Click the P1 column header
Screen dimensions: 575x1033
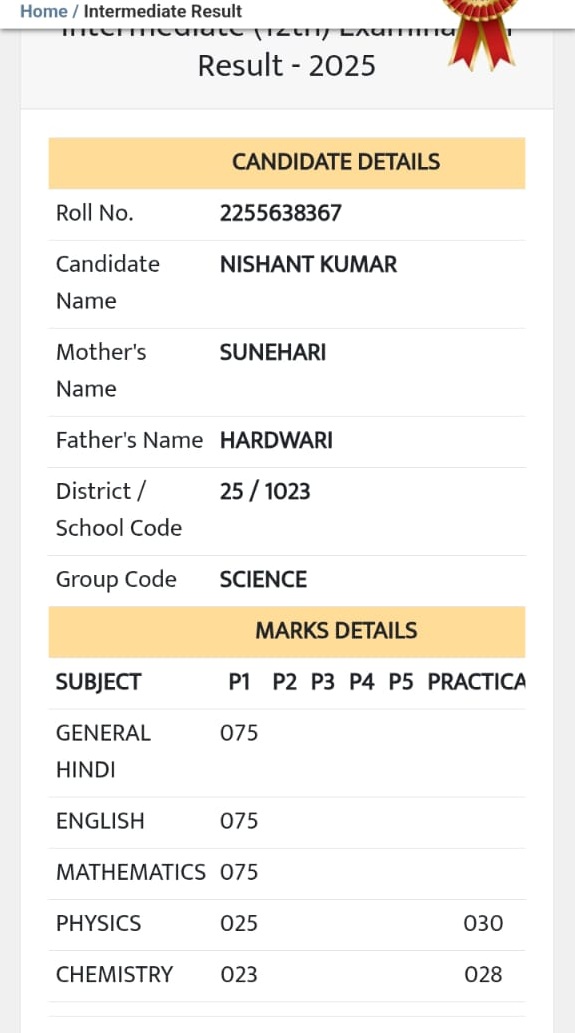[239, 682]
